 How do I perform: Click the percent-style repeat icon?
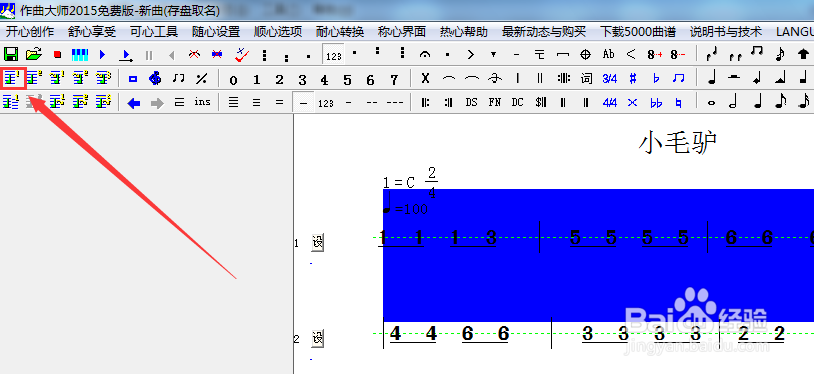pos(201,79)
